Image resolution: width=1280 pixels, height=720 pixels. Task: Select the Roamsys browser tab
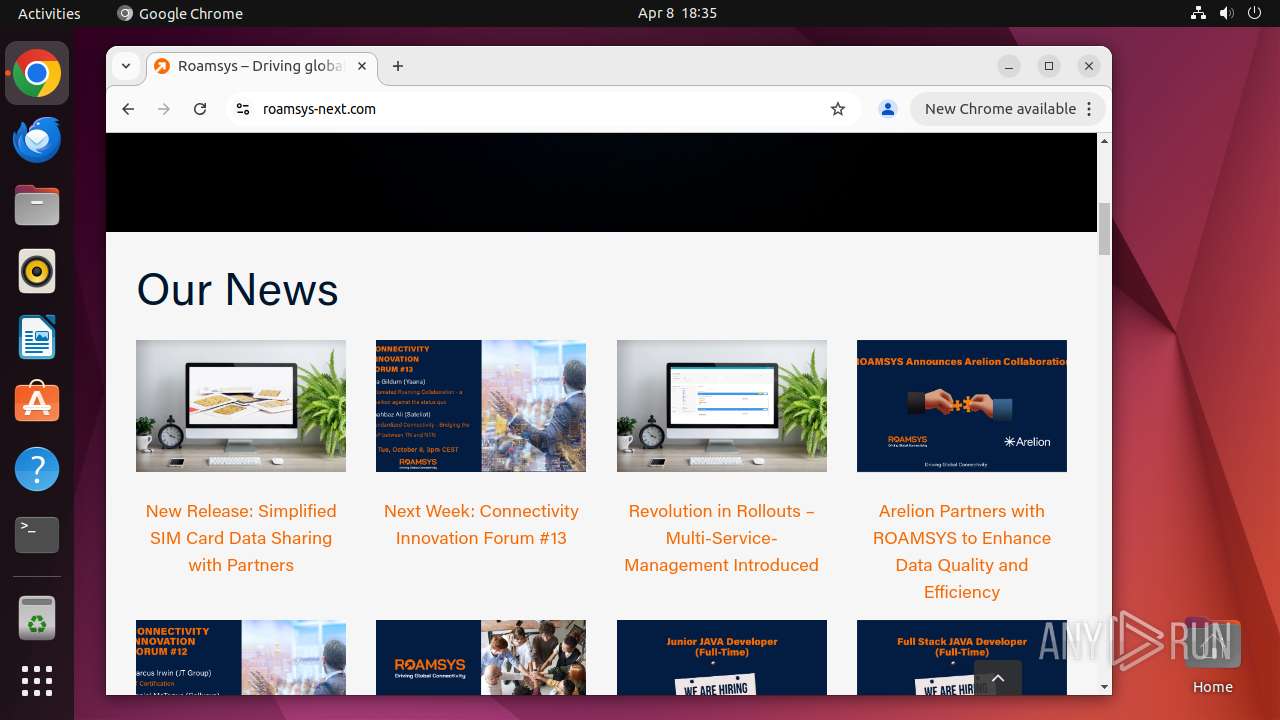260,66
